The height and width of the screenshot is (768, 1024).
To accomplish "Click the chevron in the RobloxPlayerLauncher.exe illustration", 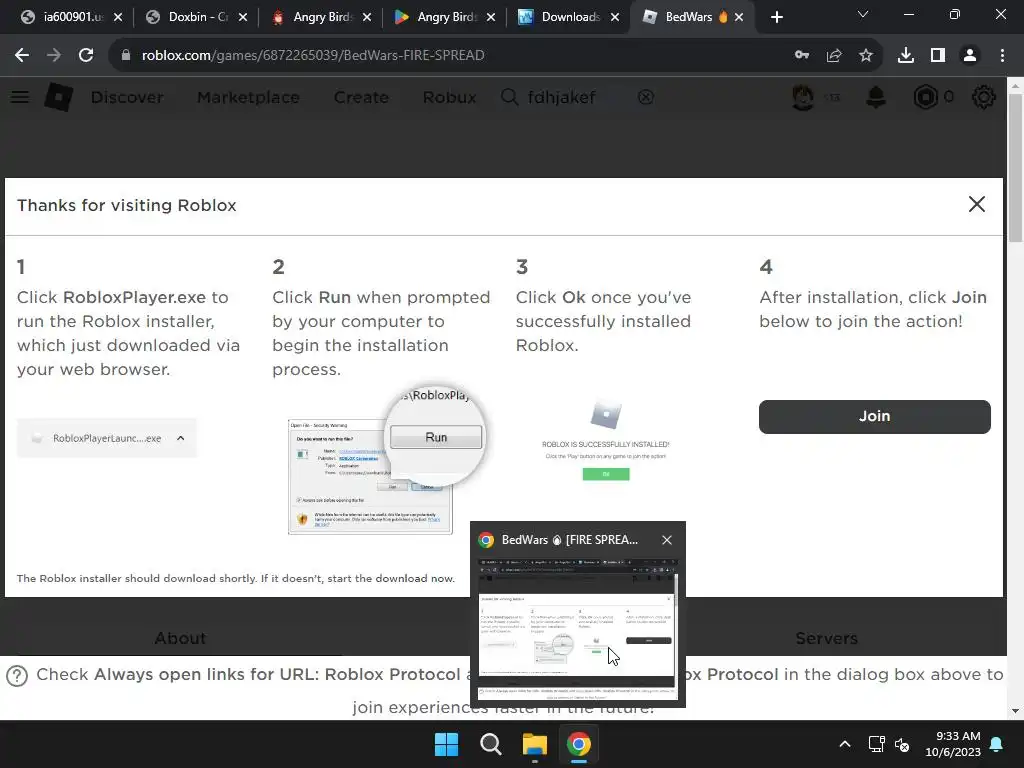I will (181, 438).
